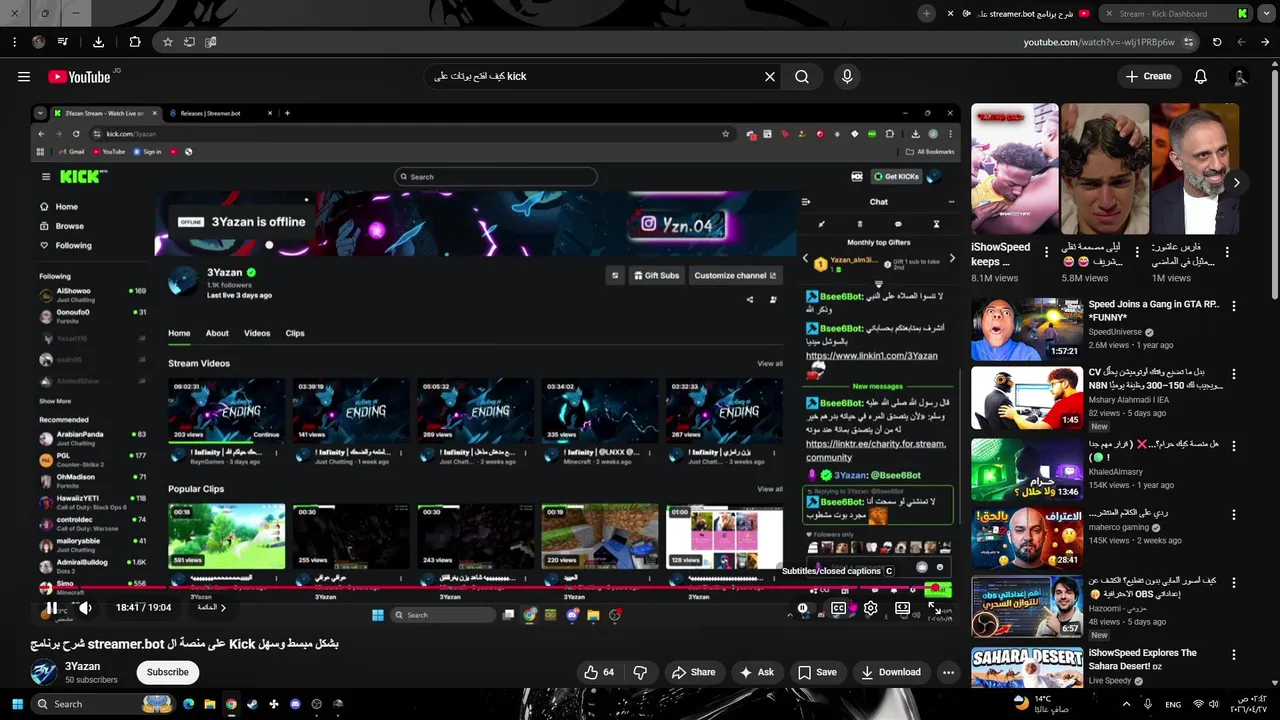Save the video to a playlist
Screen dimensions: 1280x720
816,672
